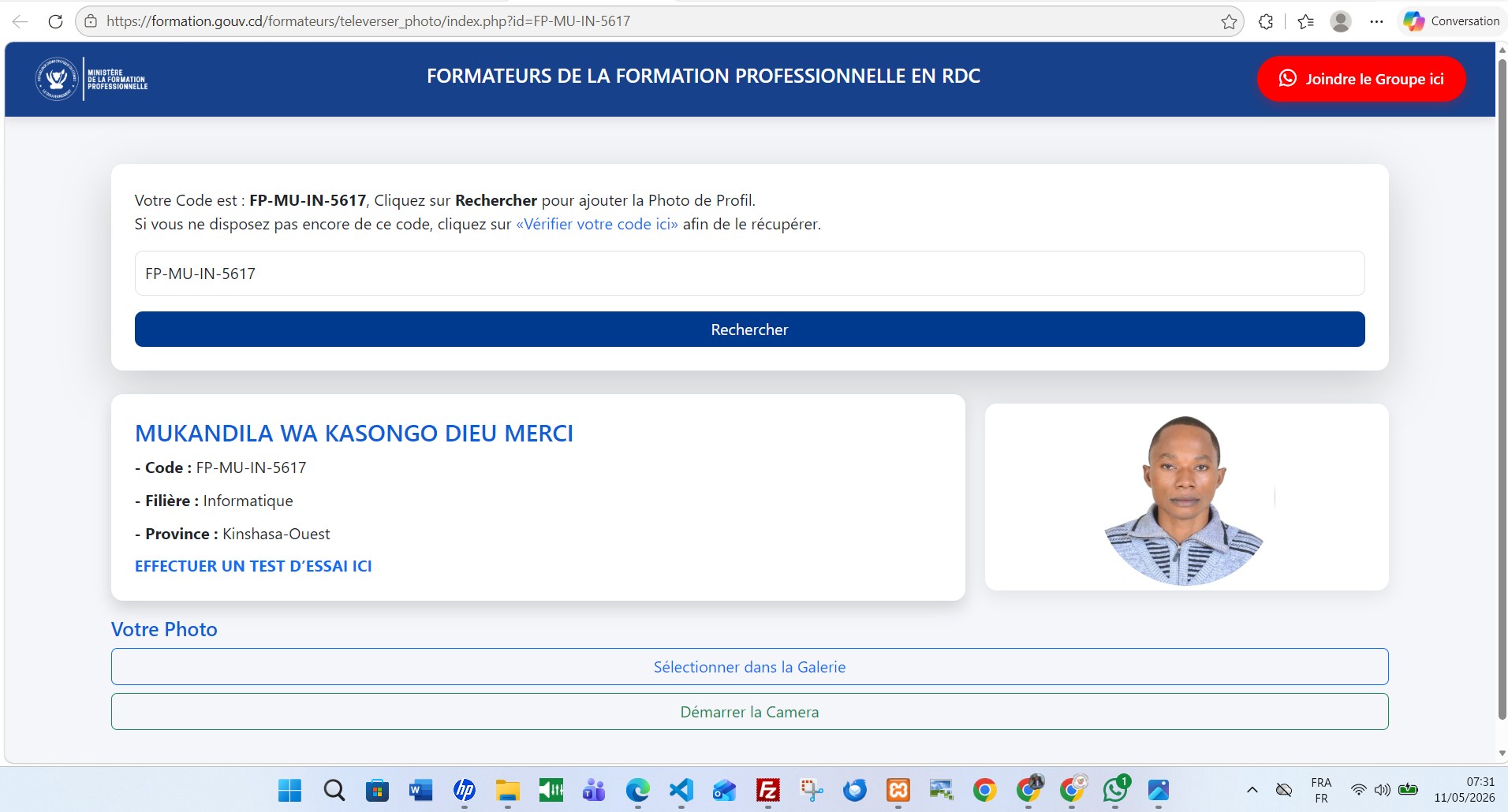Expand the hidden system tray icons chevron
The height and width of the screenshot is (812, 1508).
tap(1252, 789)
